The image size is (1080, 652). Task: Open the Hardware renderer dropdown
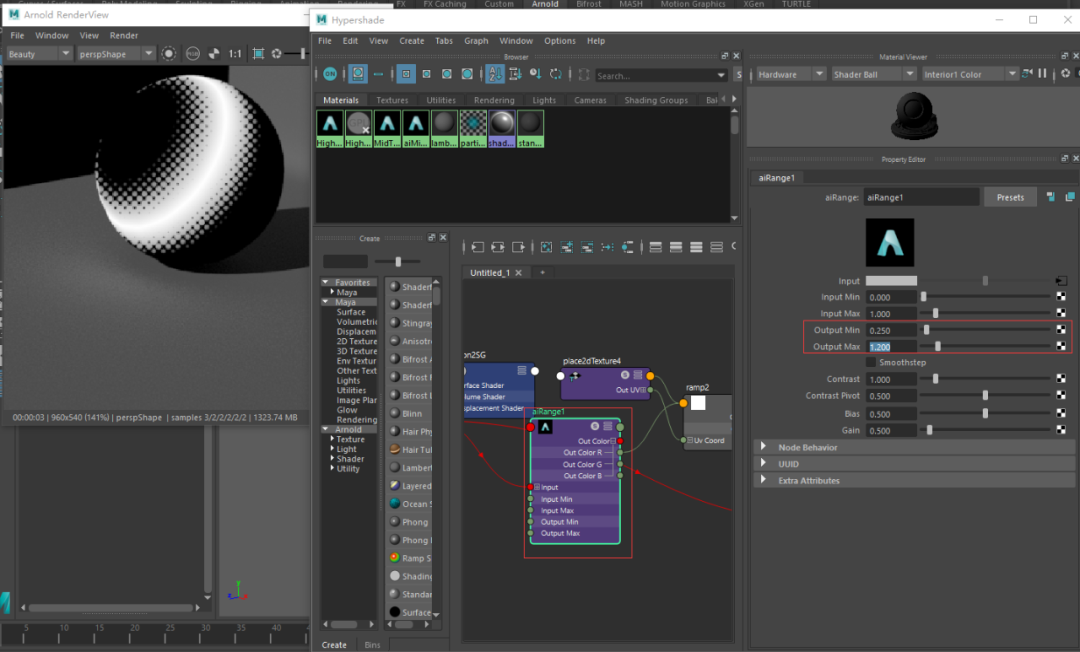click(791, 74)
